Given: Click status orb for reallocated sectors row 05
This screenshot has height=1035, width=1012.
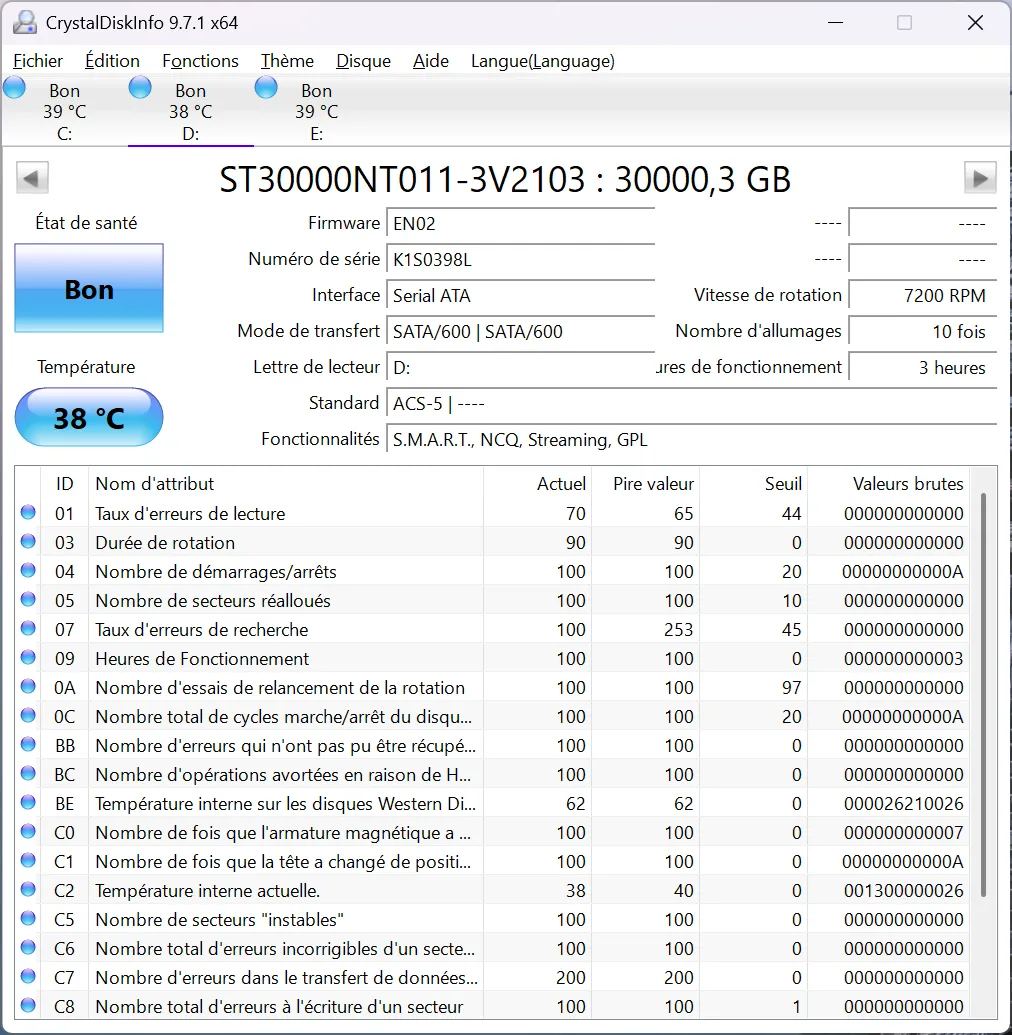Looking at the screenshot, I should [x=28, y=601].
